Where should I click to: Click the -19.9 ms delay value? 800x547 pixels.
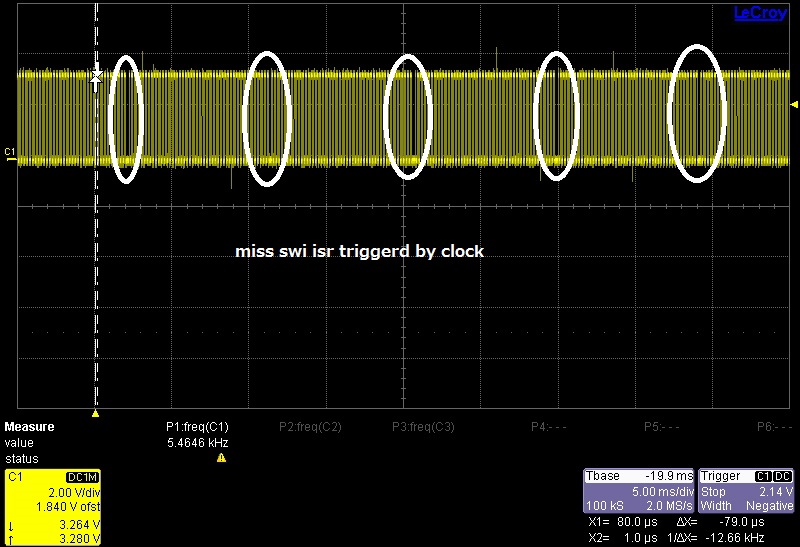(x=669, y=476)
